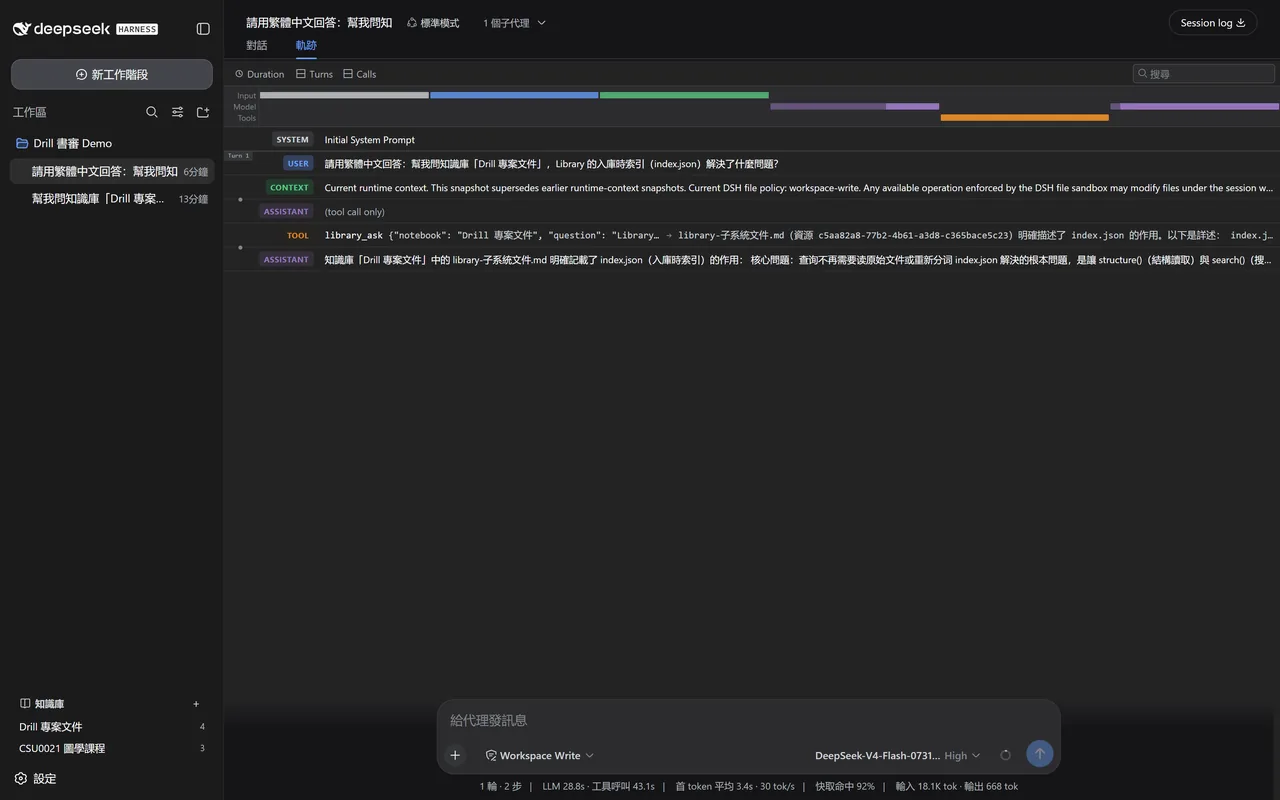This screenshot has height=800, width=1280.
Task: Start a 新工作階段 session
Action: 112,74
